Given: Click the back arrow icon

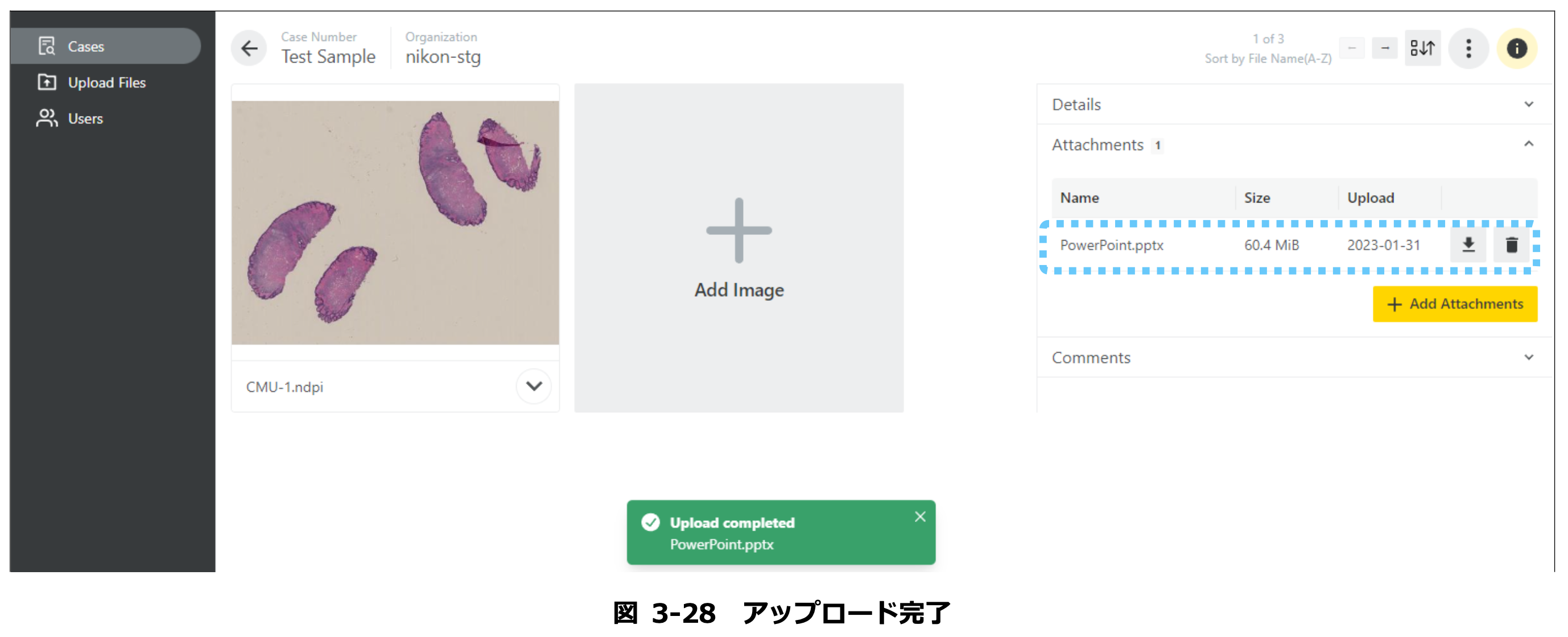Looking at the screenshot, I should [x=250, y=48].
